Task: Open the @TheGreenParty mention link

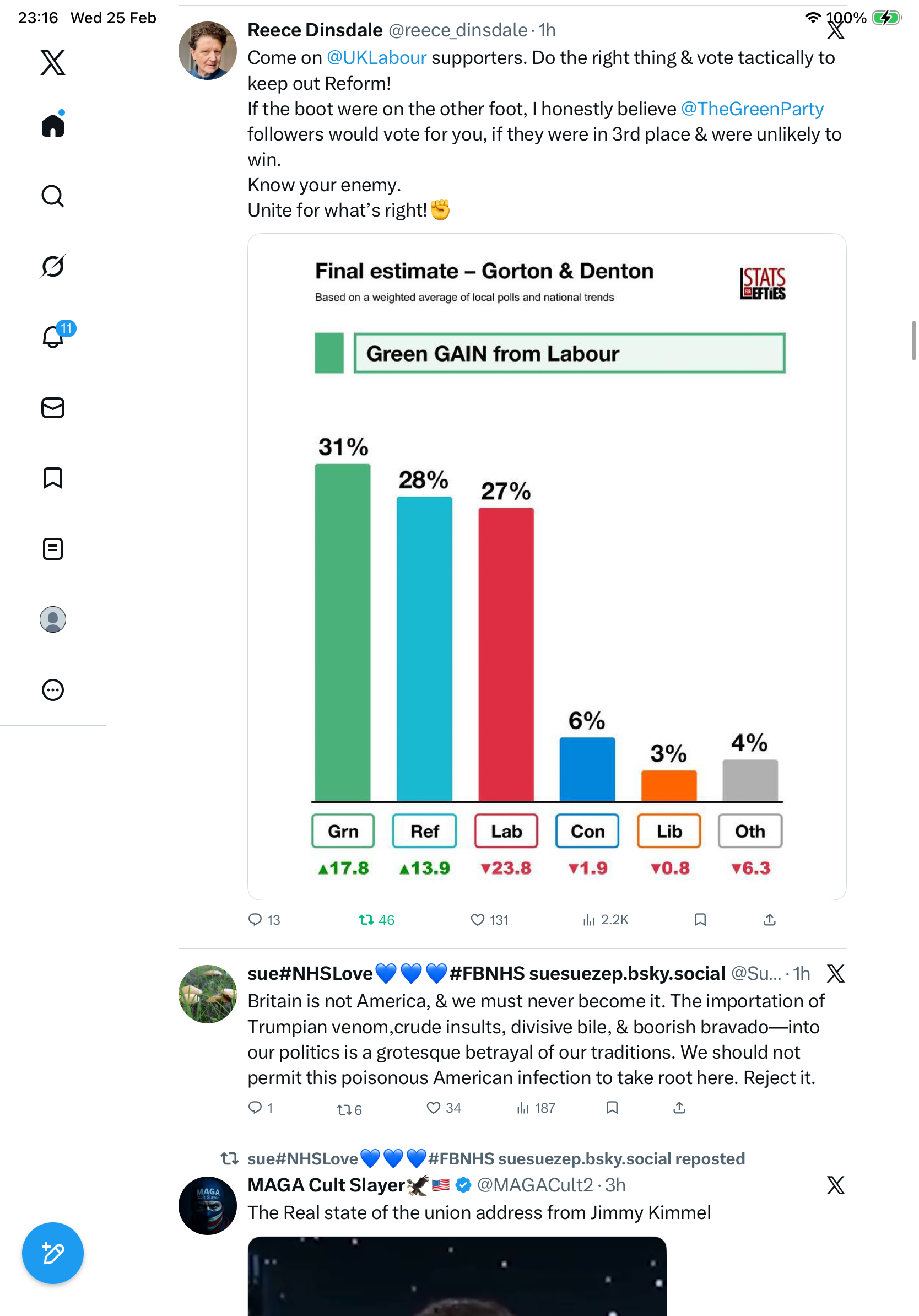Action: (752, 109)
